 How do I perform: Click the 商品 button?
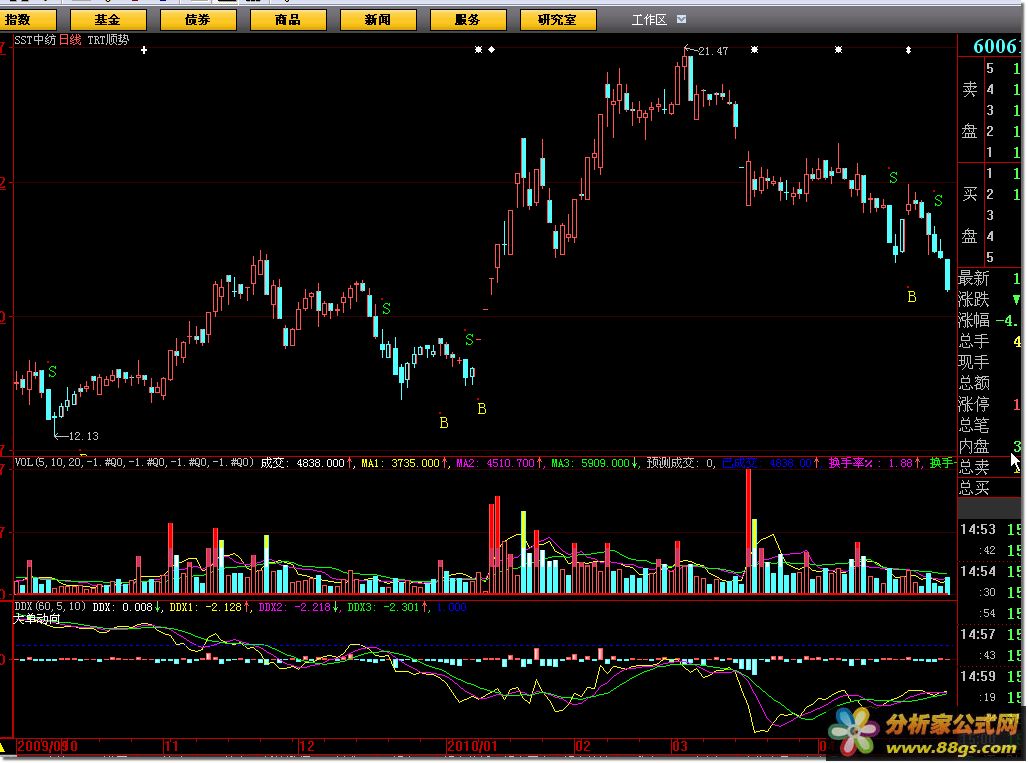(x=288, y=19)
